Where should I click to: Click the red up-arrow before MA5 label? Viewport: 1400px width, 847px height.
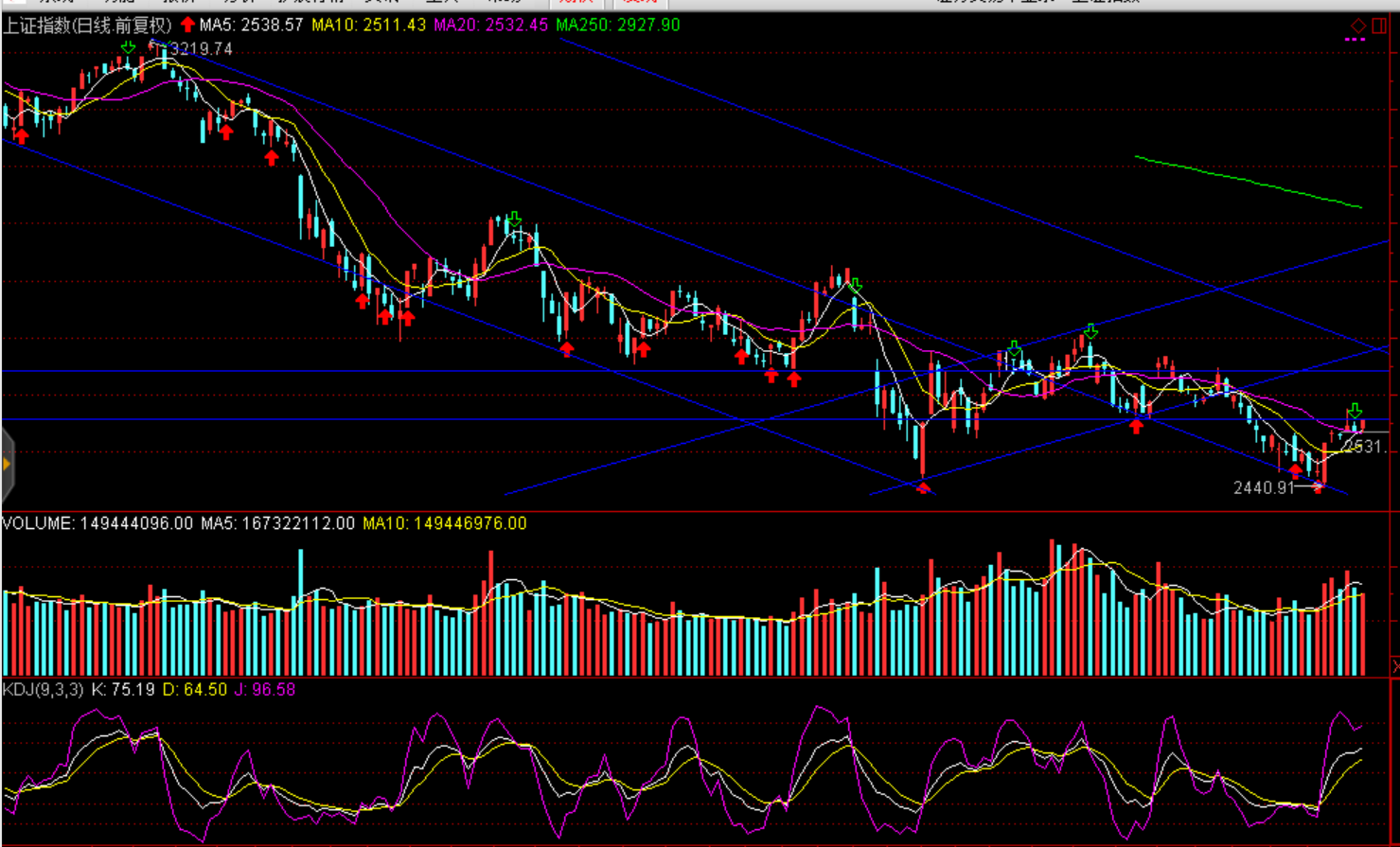[187, 25]
